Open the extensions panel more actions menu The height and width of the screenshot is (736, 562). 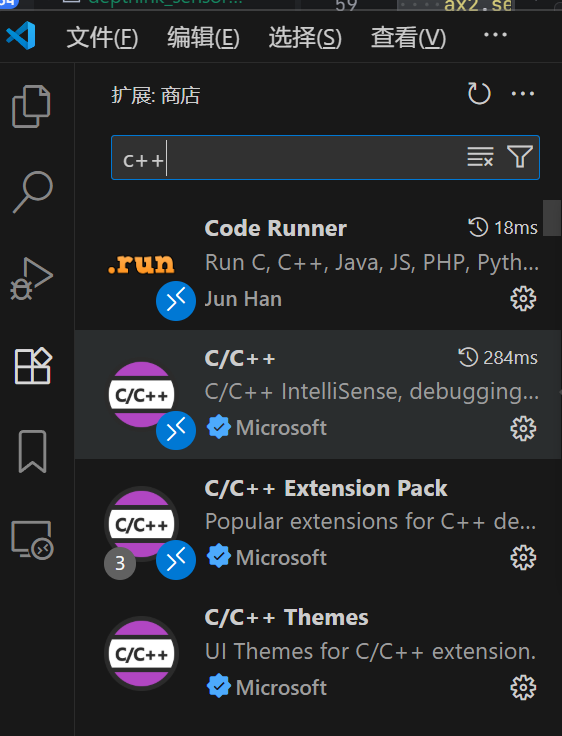click(523, 94)
